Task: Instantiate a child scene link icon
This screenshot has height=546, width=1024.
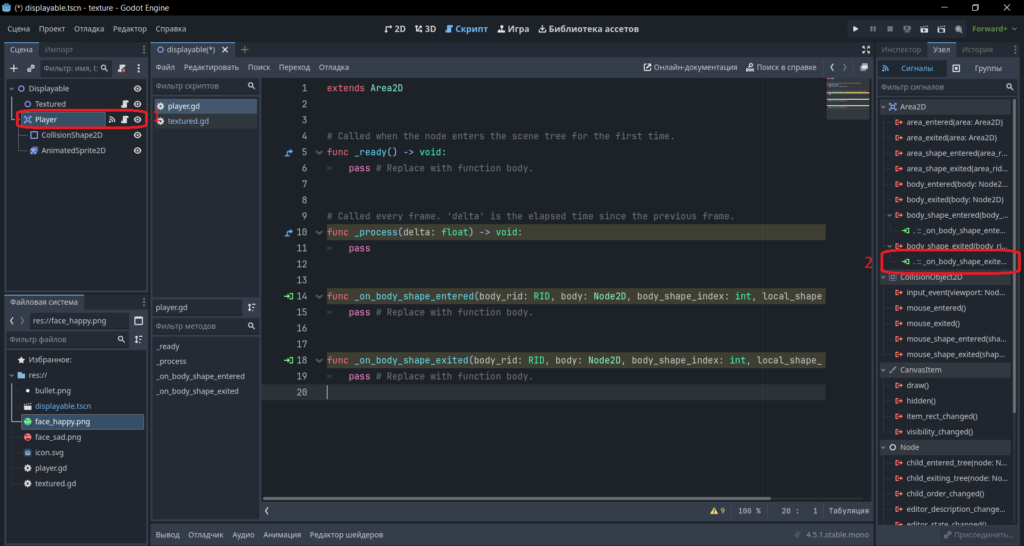Action: coord(31,68)
